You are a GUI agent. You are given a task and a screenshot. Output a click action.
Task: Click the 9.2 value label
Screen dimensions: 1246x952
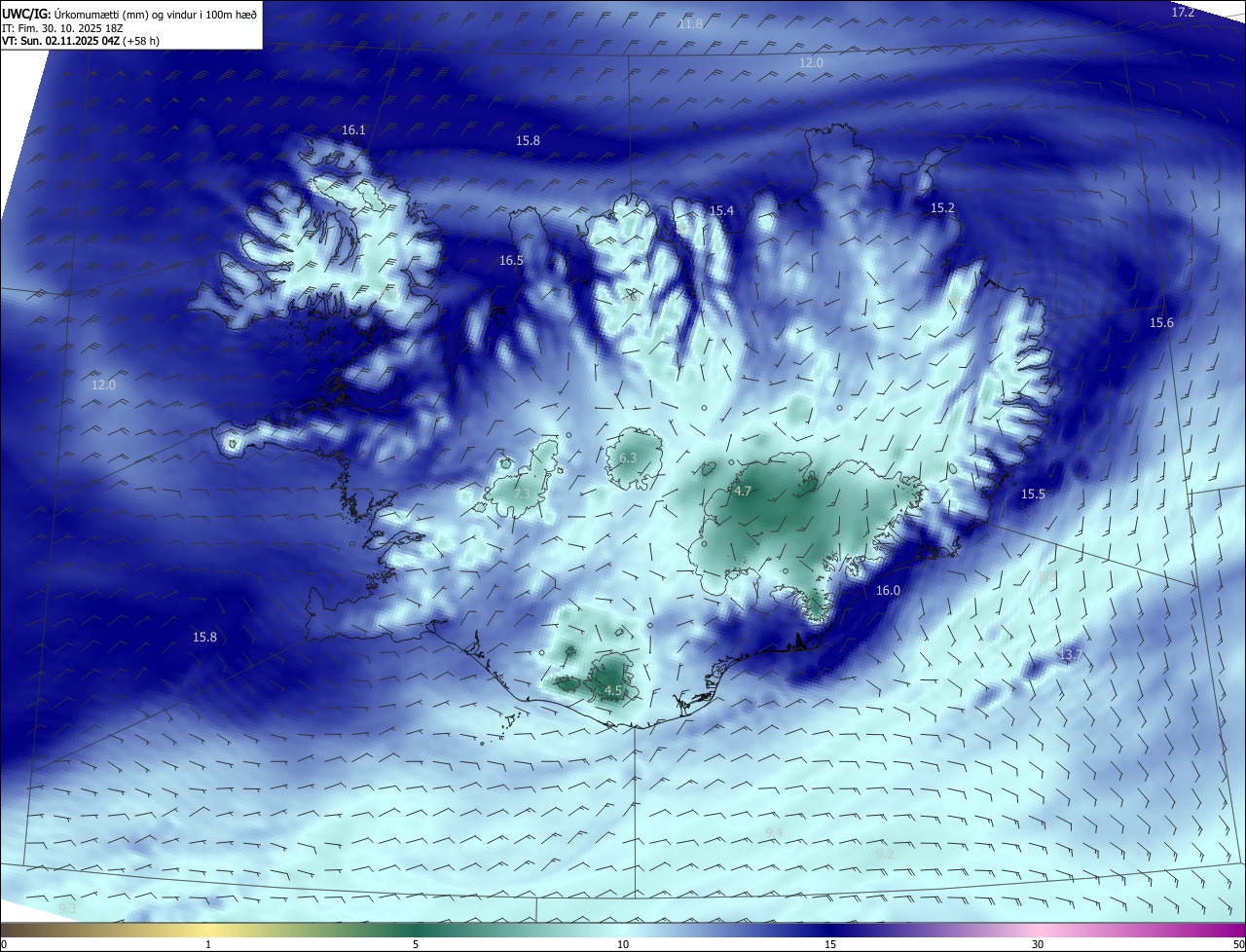[885, 853]
